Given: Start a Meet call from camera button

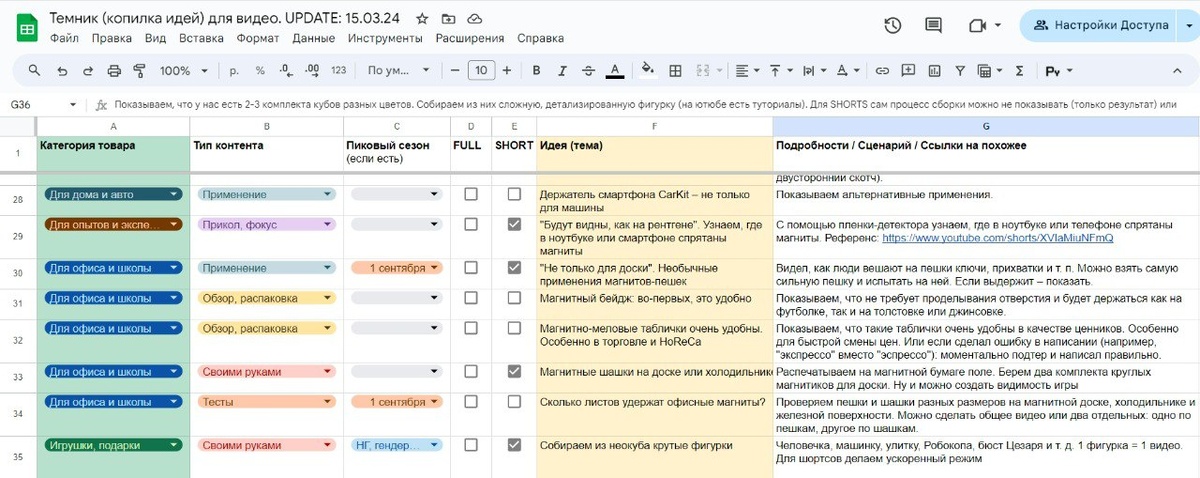Looking at the screenshot, I should (979, 26).
